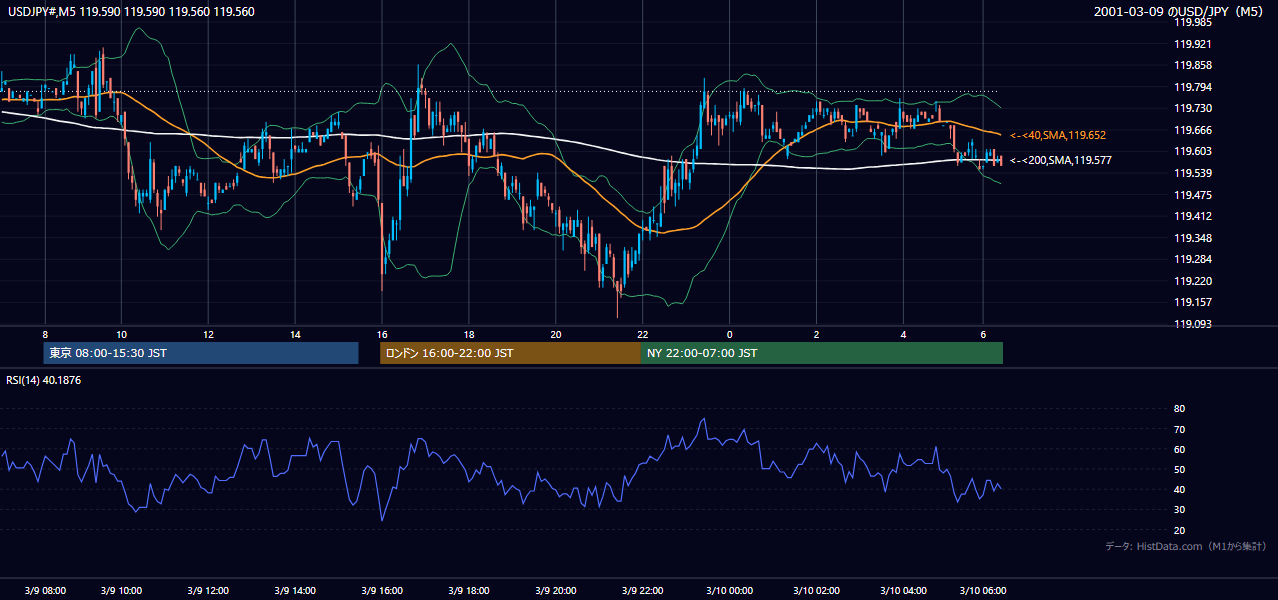The width and height of the screenshot is (1278, 600).
Task: Click price chart hour label 0
Action: 730,334
